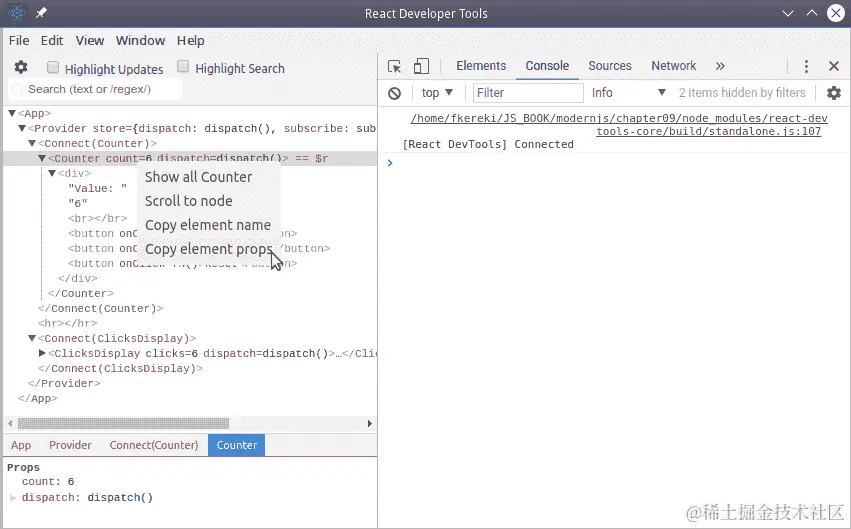
Task: Click the console Filter field
Action: click(528, 93)
